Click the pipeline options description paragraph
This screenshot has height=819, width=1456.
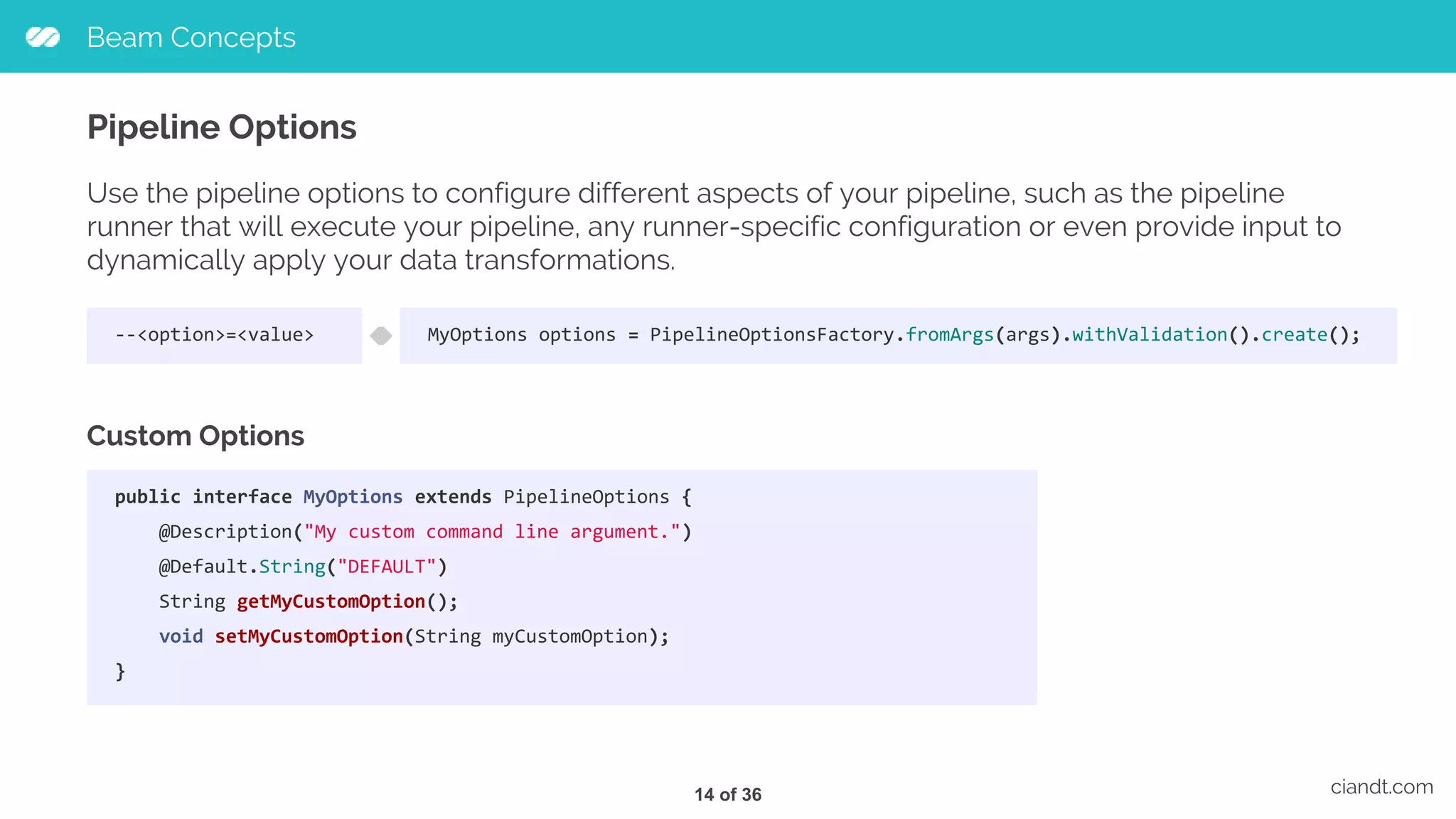click(714, 227)
